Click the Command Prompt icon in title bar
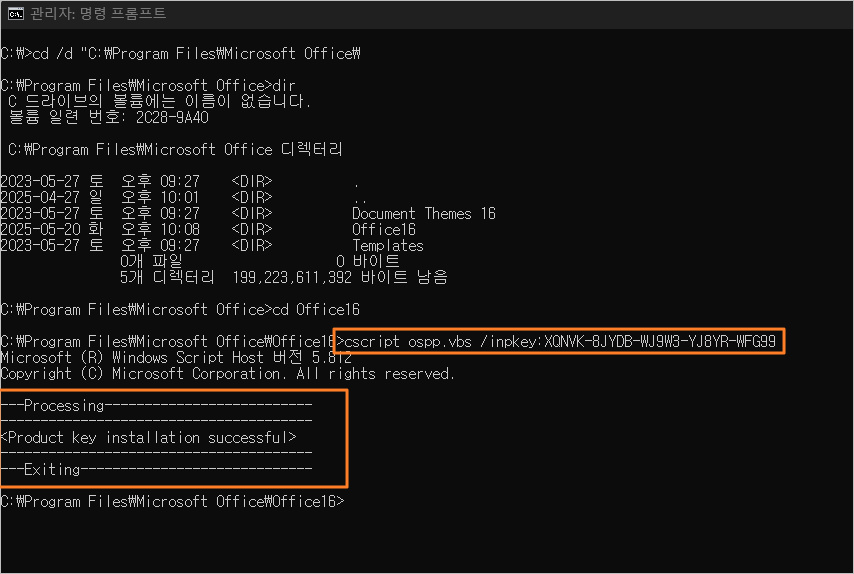854x574 pixels. 16,14
